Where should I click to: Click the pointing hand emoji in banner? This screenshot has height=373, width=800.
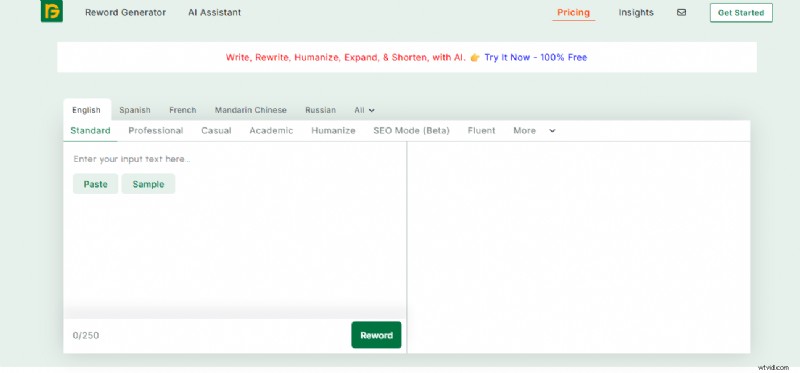475,57
